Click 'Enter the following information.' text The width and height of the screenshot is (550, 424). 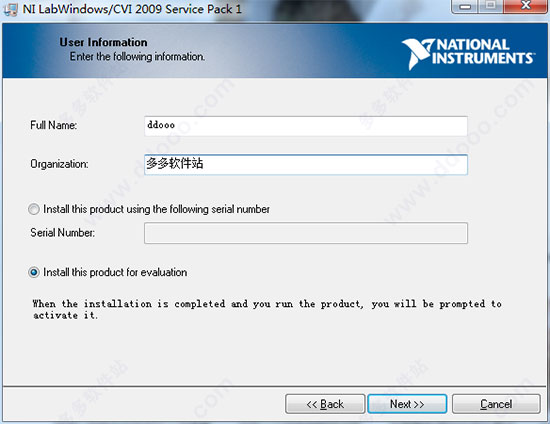pos(137,56)
